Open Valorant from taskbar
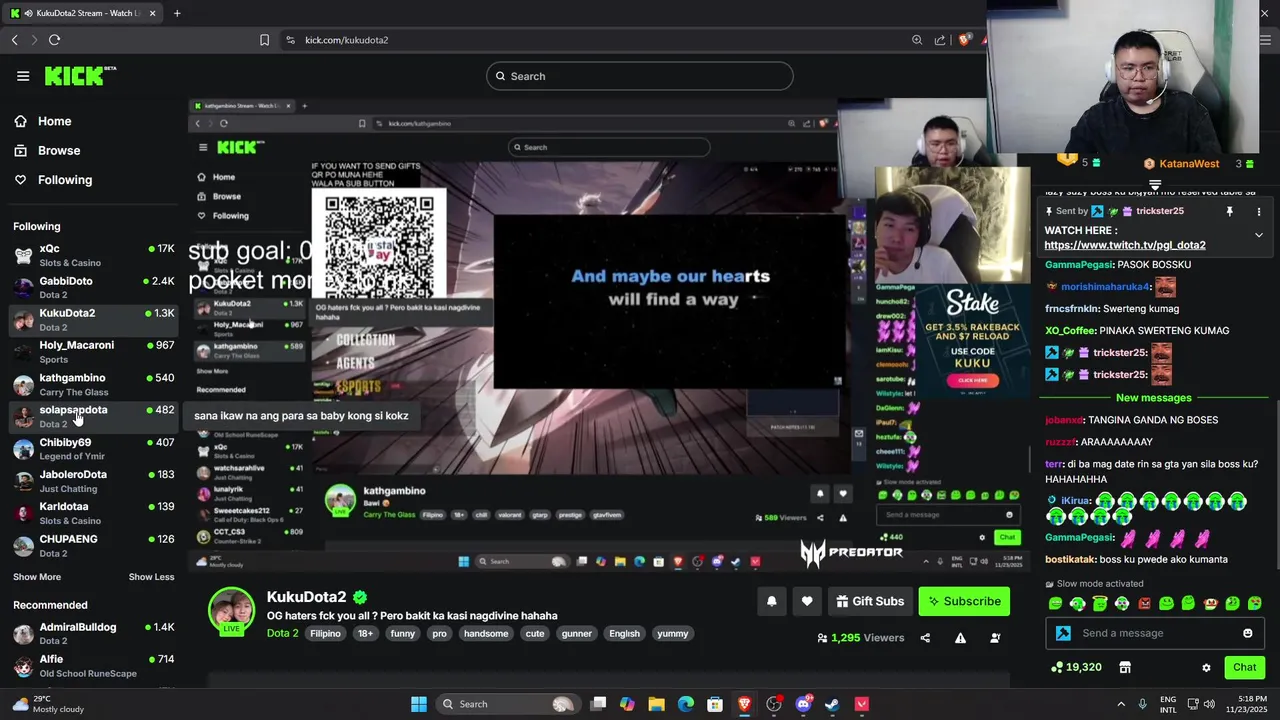This screenshot has width=1280, height=720. coord(862,704)
